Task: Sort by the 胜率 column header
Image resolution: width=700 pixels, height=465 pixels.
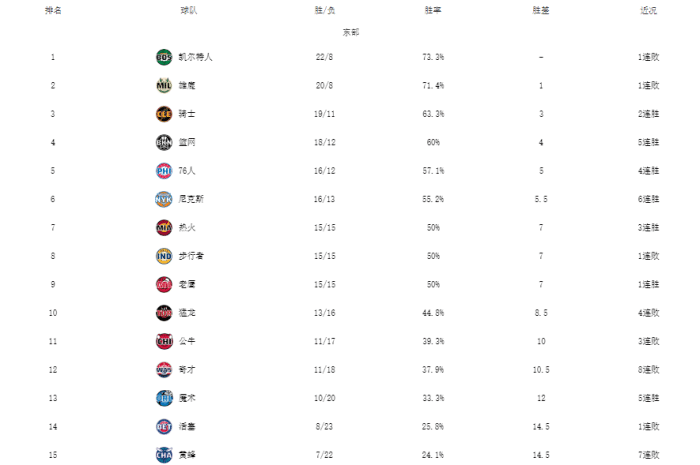Action: click(x=433, y=9)
